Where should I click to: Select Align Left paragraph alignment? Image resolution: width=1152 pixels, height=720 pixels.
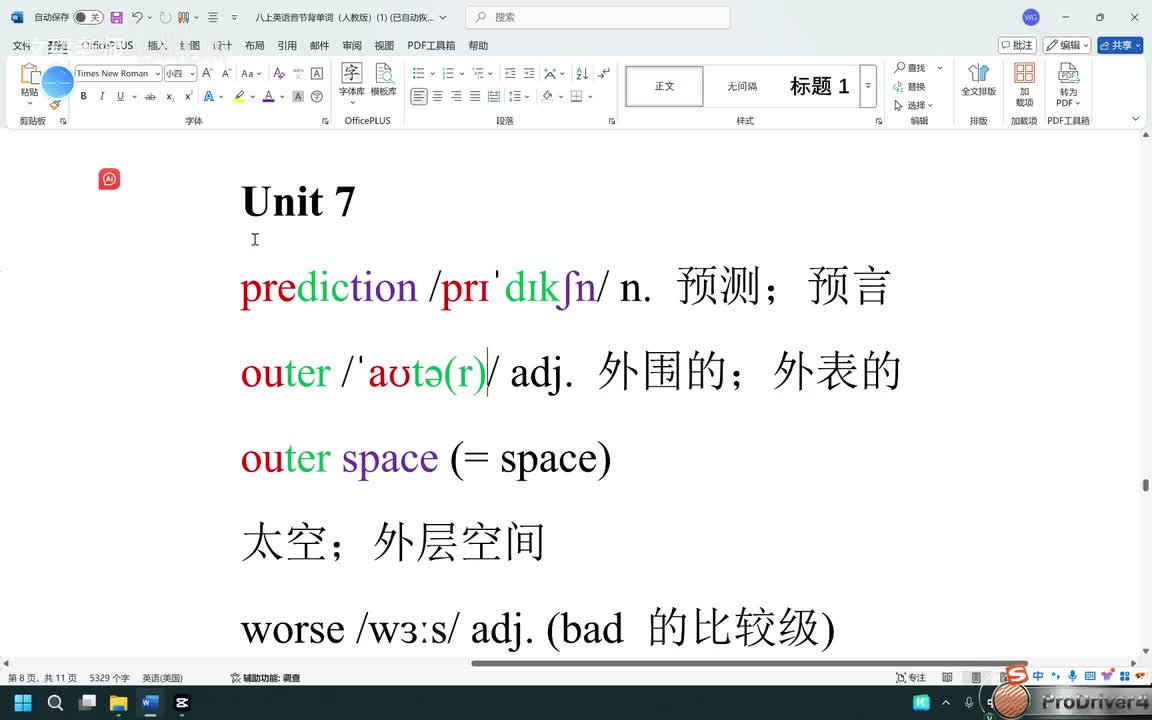[x=419, y=96]
